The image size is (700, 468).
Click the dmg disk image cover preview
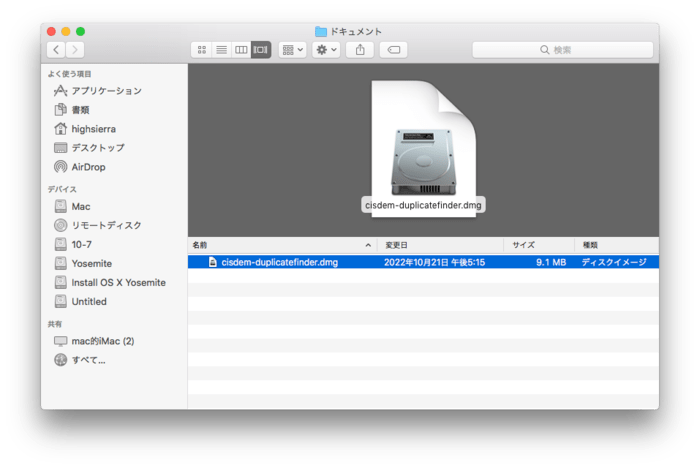click(x=424, y=149)
